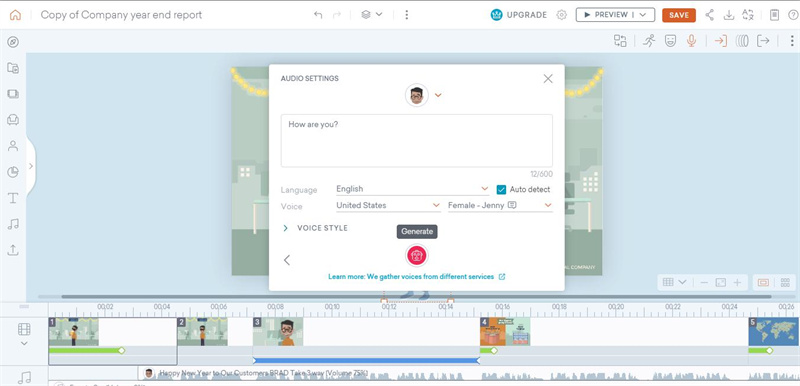The height and width of the screenshot is (386, 800).
Task: Open the props armchair icon in sidebar
Action: point(13,120)
